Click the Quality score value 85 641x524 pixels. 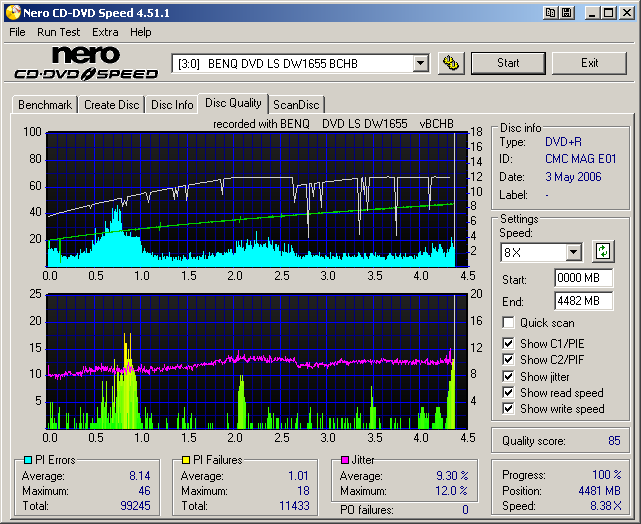click(614, 441)
